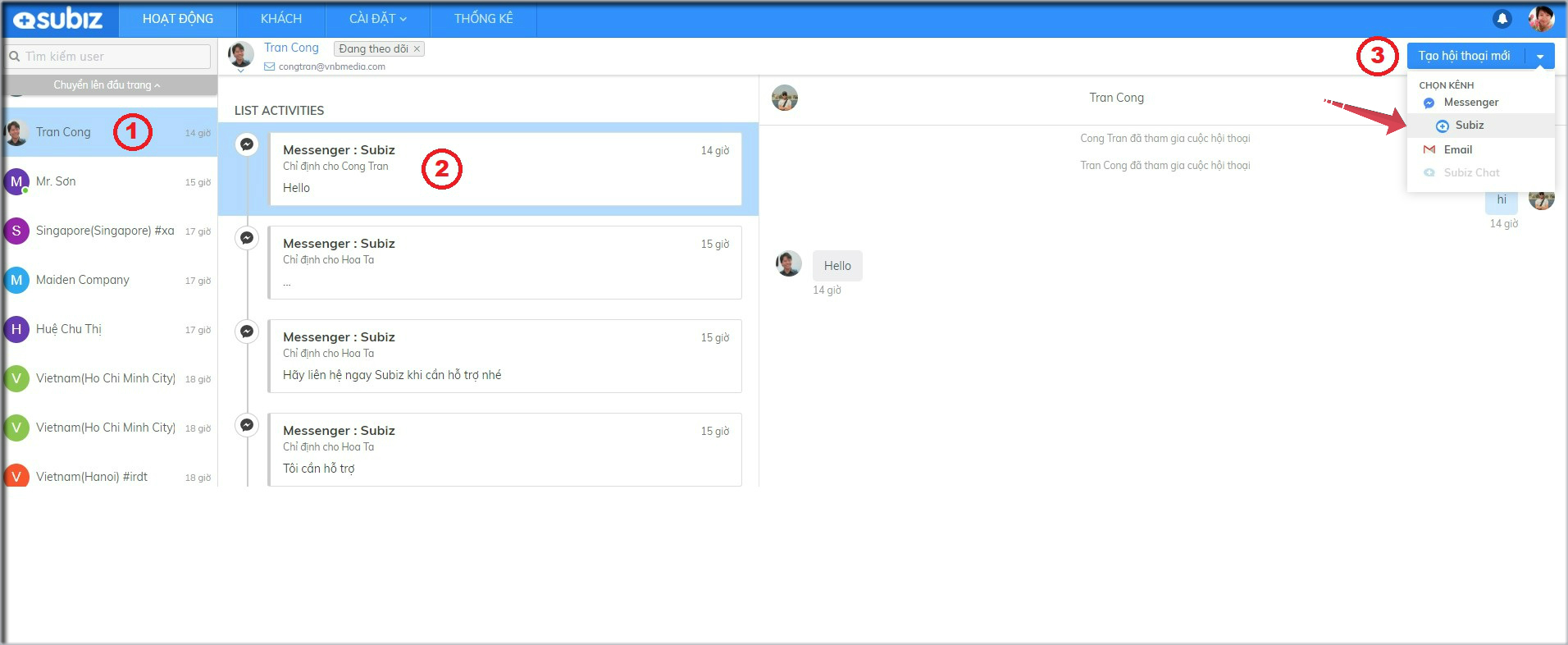
Task: Click Messenger icon on the Hello activity
Action: (247, 144)
